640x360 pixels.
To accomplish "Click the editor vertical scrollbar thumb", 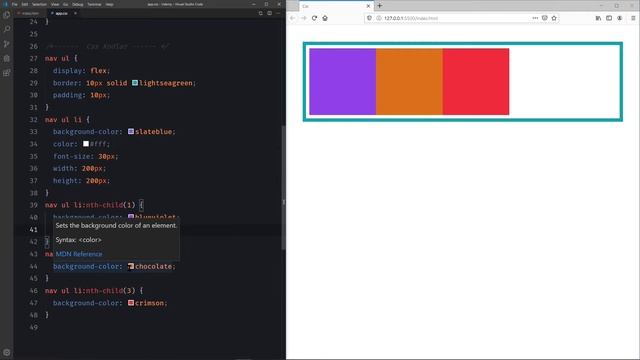I will [283, 188].
